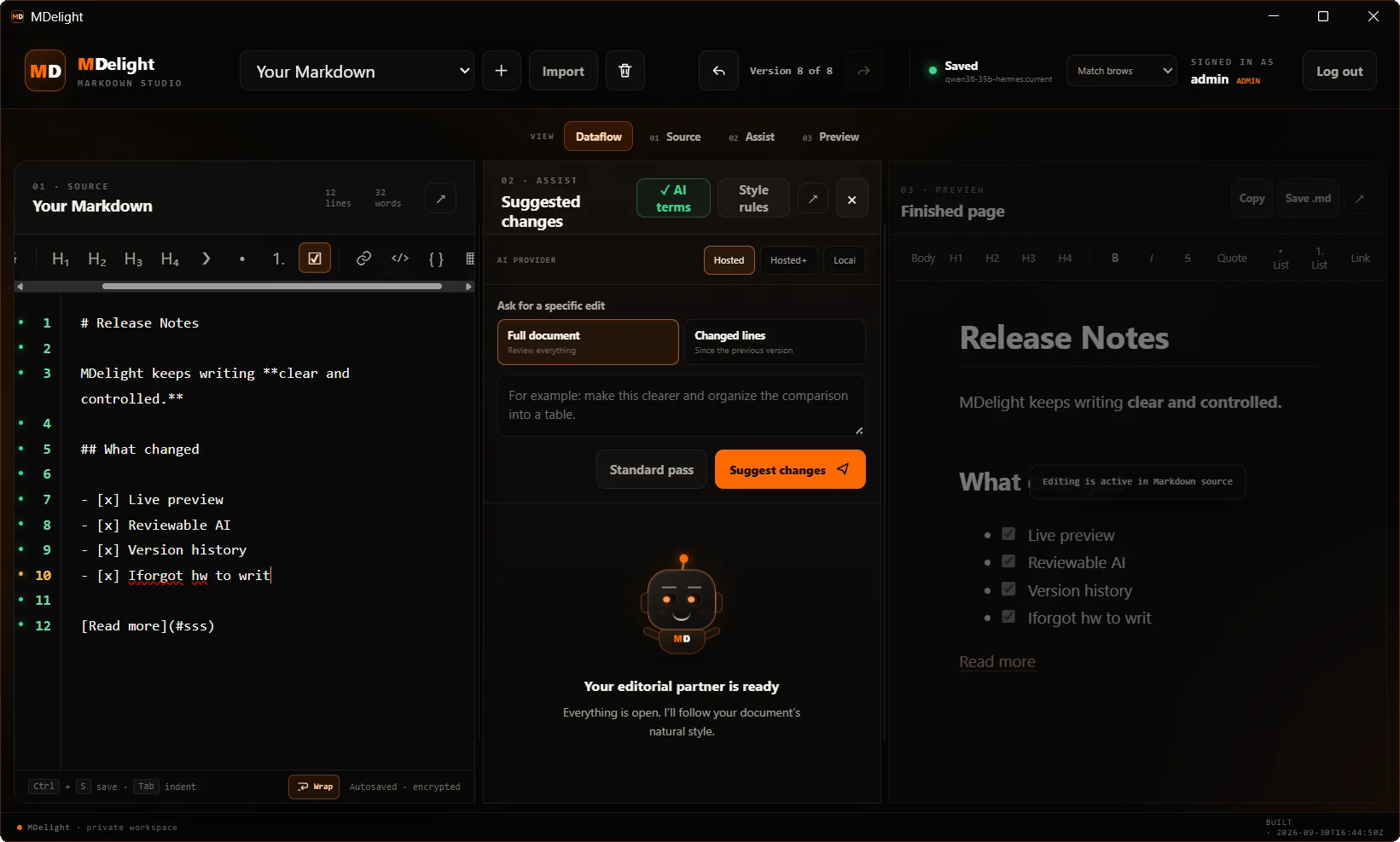Expand the Source panel with arrow icon

(441, 198)
